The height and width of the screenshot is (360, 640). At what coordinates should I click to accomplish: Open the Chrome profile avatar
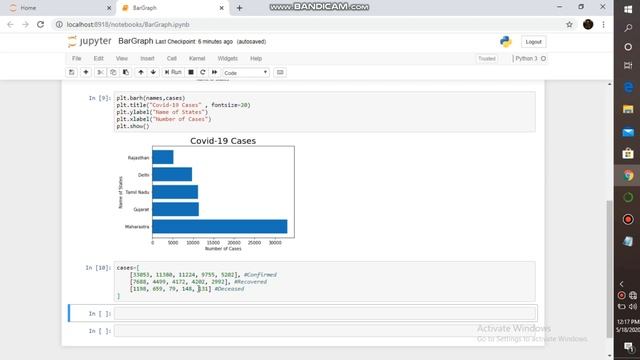[x=588, y=24]
